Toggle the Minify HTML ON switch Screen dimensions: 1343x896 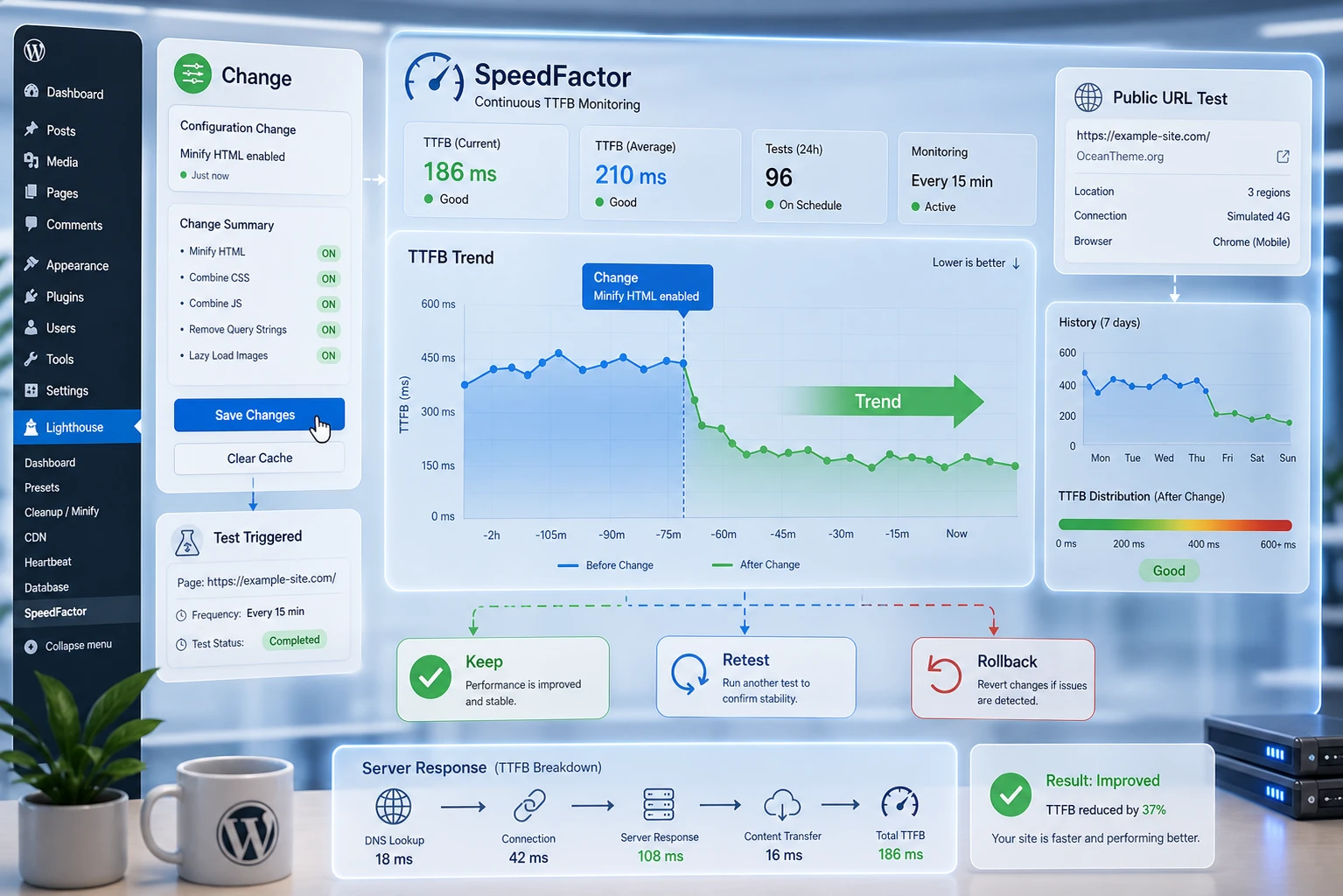pyautogui.click(x=328, y=254)
